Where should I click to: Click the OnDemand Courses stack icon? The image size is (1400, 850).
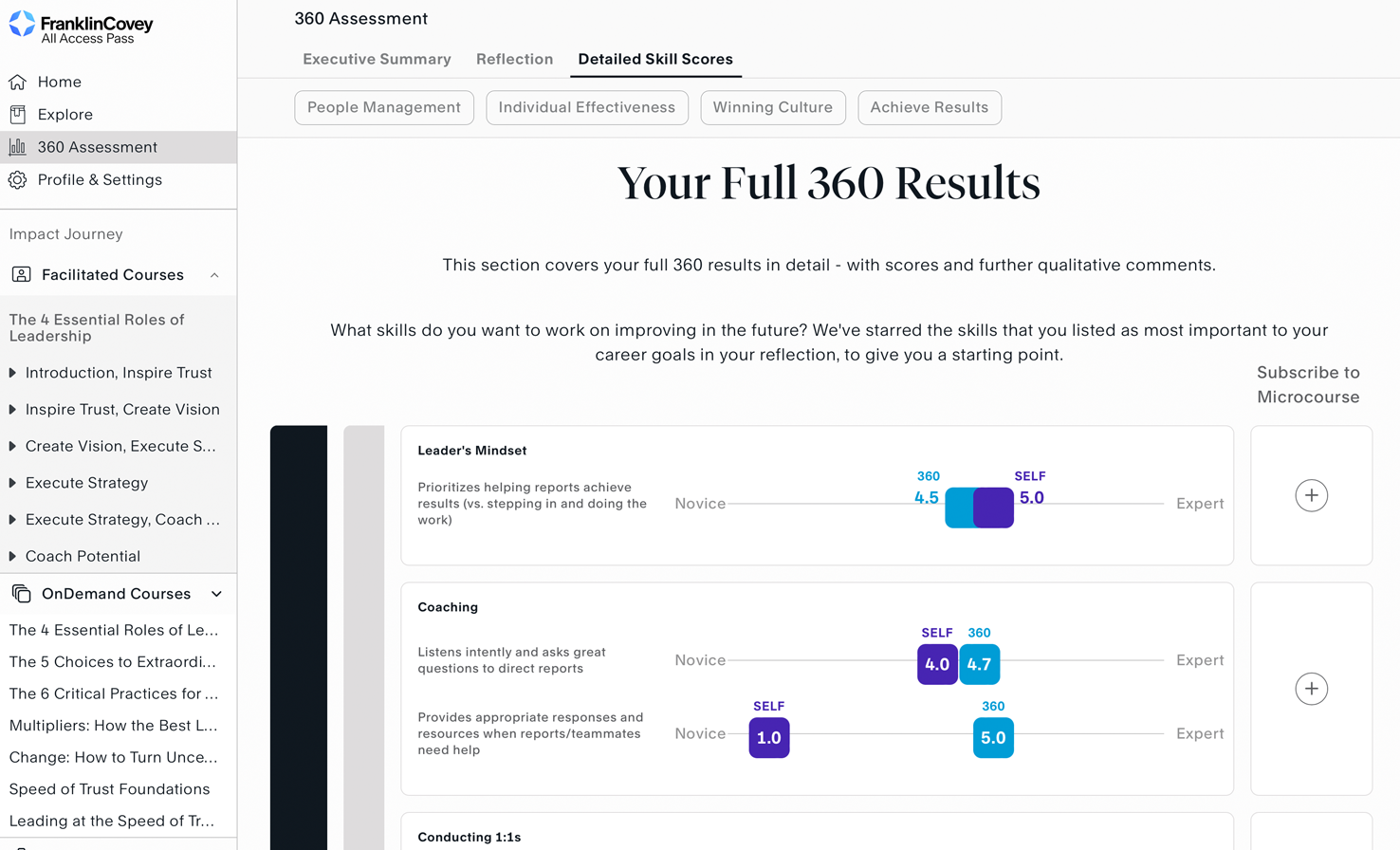21,594
